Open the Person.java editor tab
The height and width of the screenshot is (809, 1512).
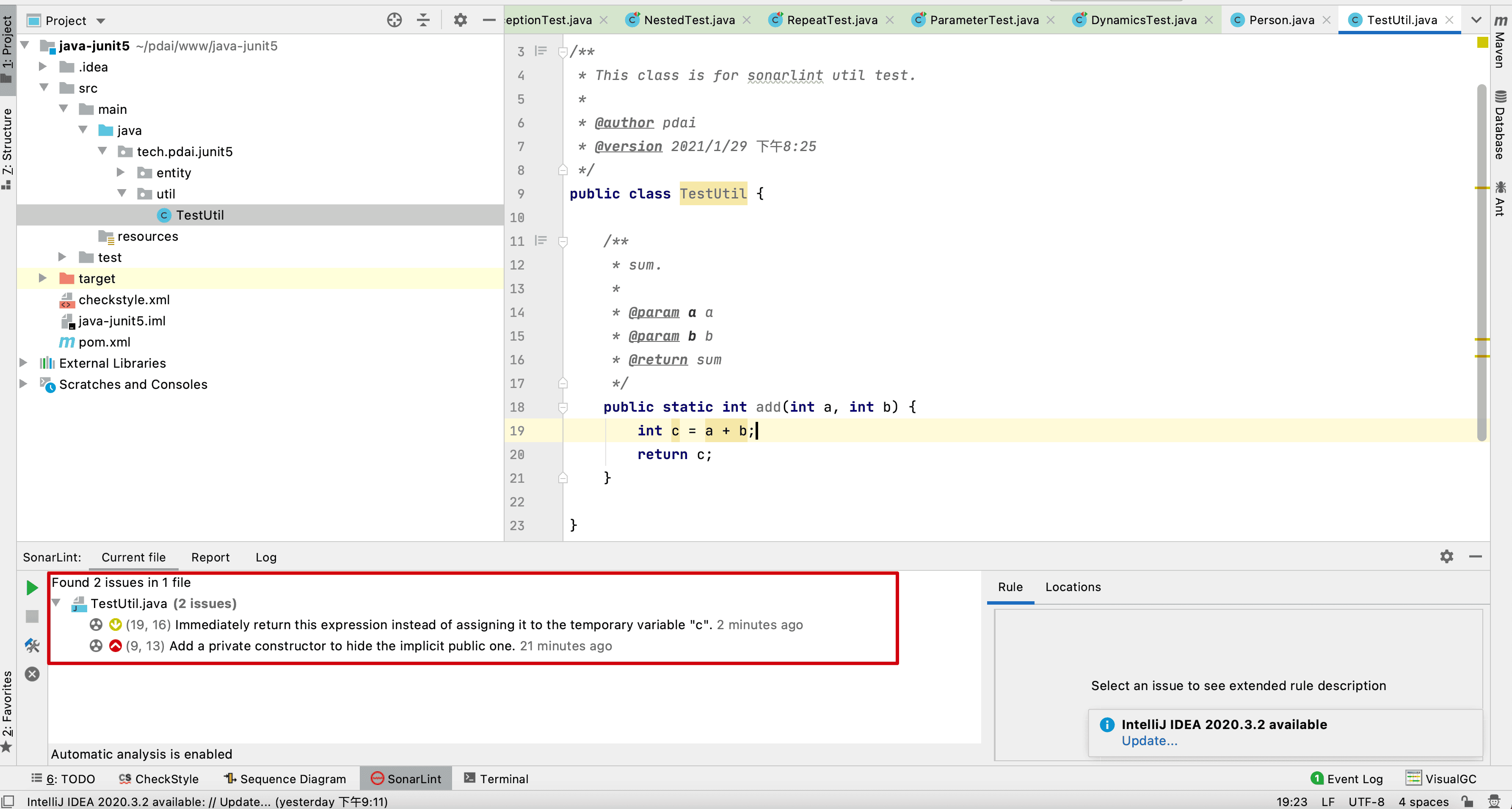1281,20
